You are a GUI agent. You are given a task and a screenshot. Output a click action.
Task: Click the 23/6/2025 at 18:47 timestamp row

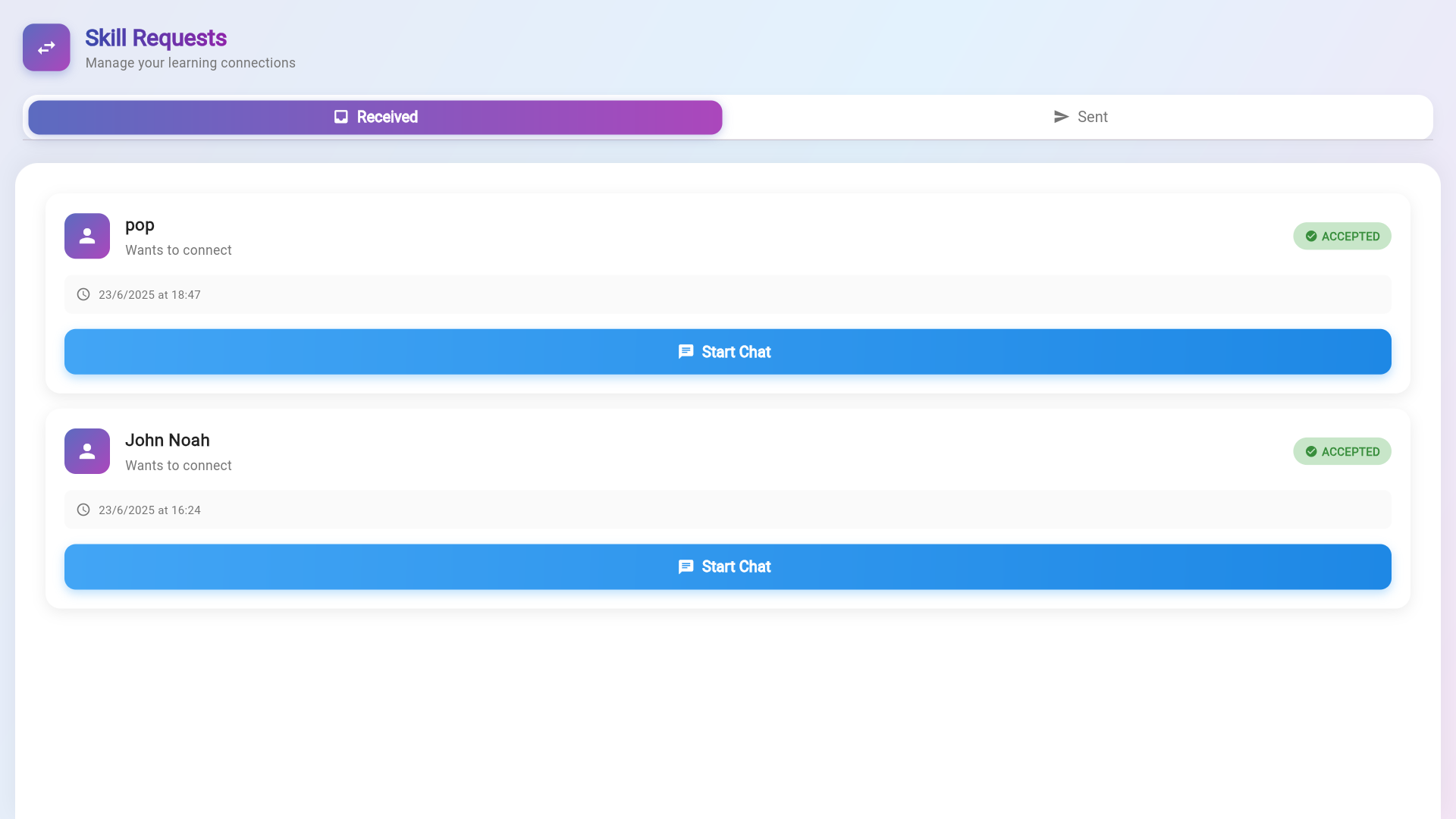click(x=149, y=295)
